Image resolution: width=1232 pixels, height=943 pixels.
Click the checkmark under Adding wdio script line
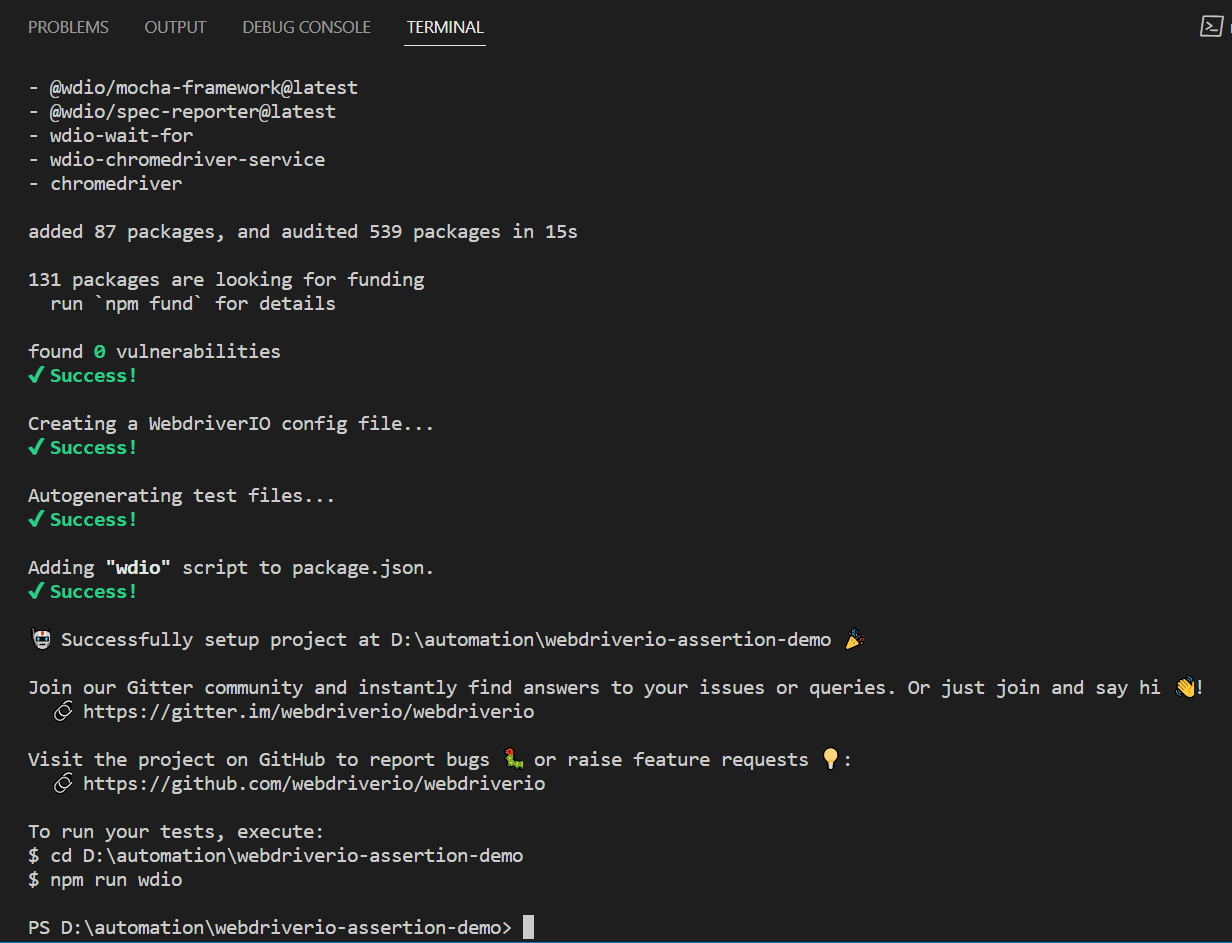pyautogui.click(x=35, y=591)
